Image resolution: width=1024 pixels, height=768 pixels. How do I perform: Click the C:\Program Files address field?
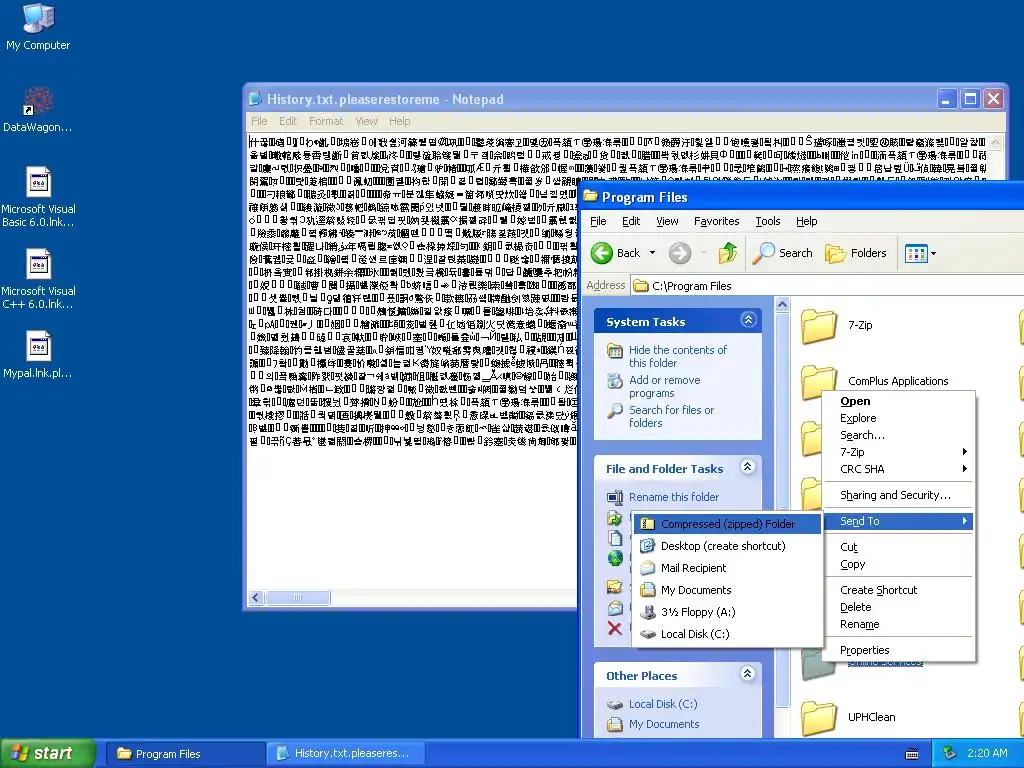827,285
